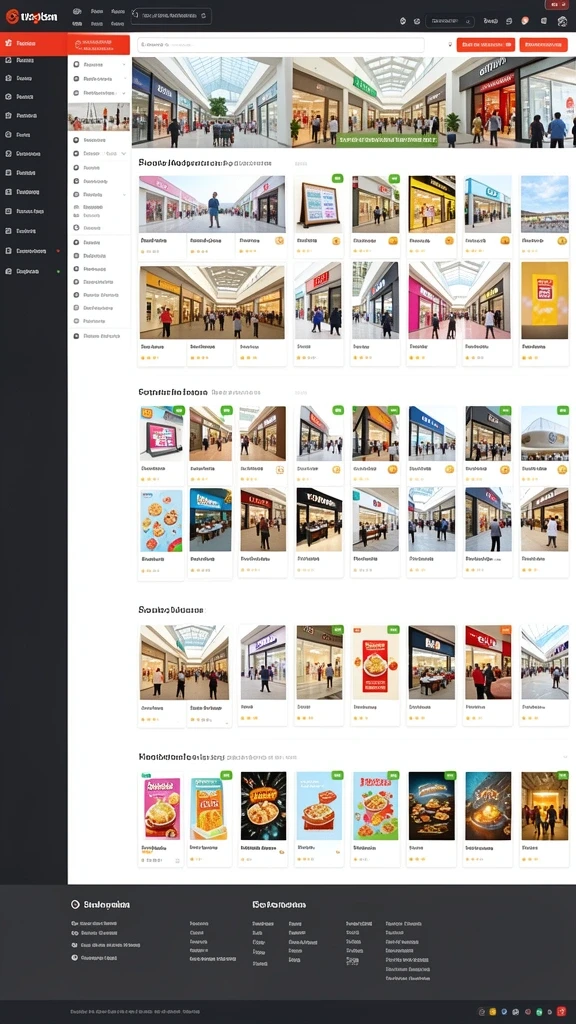Open the dropdown field in the dark top header bar
Screen dimensions: 576x1024
coord(171,16)
